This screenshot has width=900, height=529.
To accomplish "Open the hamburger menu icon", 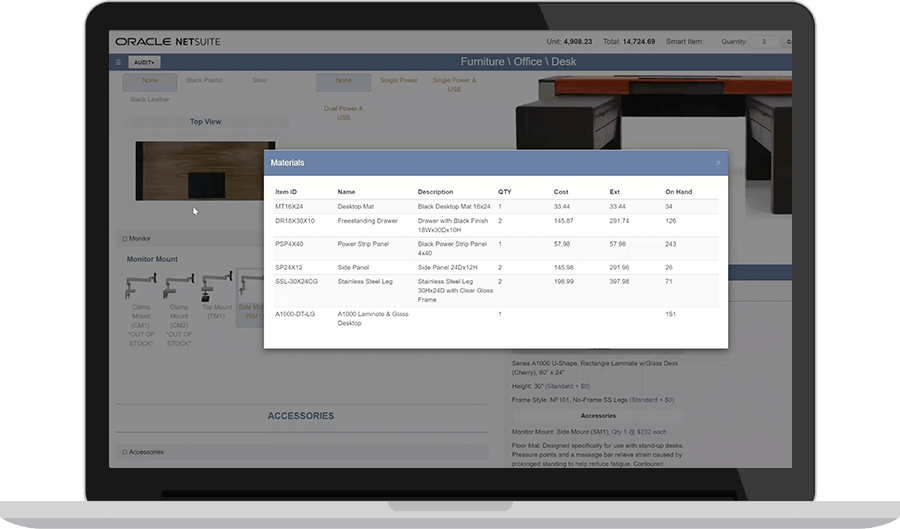I will point(118,62).
